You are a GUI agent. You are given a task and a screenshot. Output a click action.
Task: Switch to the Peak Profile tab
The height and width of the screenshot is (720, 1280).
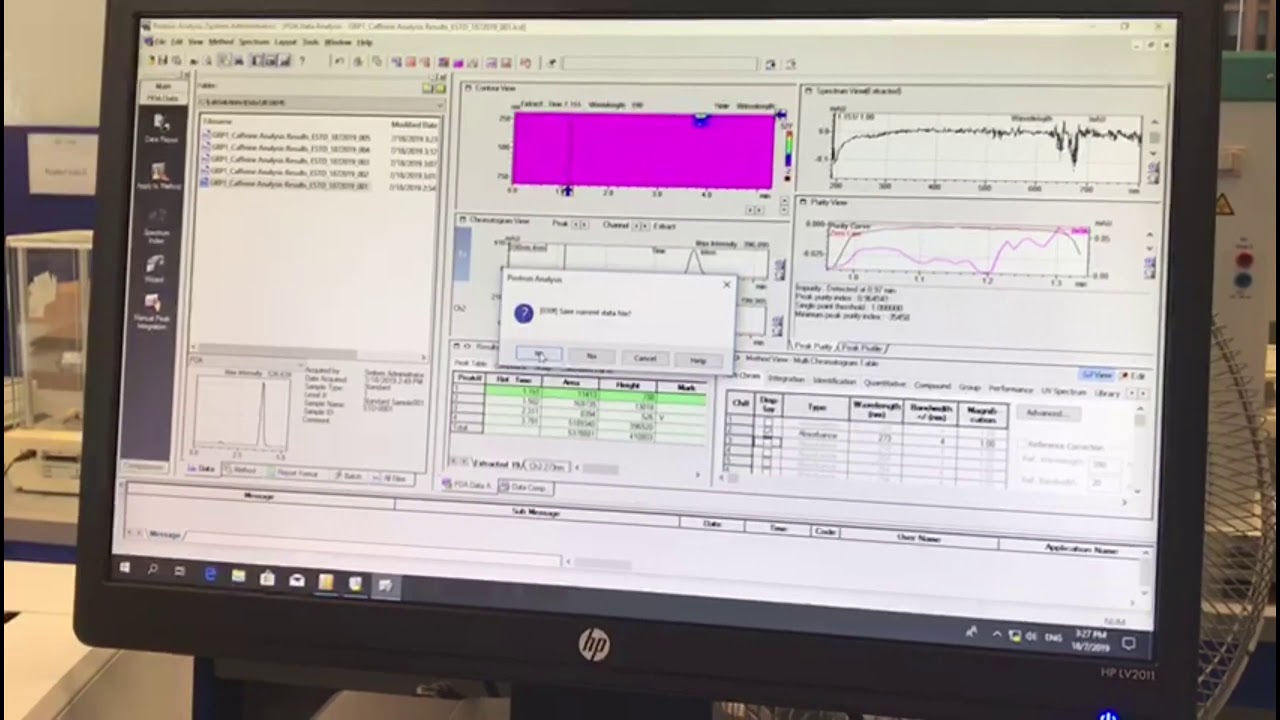point(862,348)
